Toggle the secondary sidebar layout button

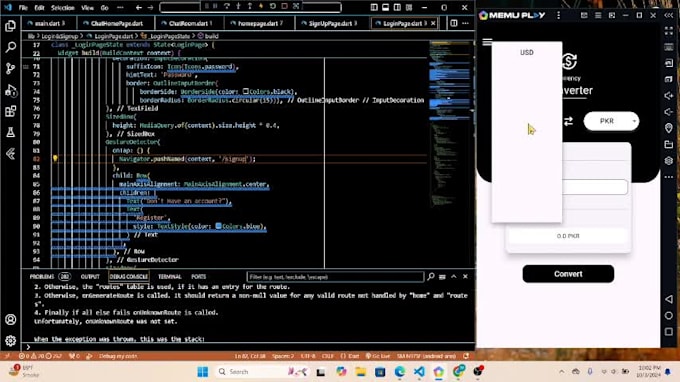tap(397, 7)
